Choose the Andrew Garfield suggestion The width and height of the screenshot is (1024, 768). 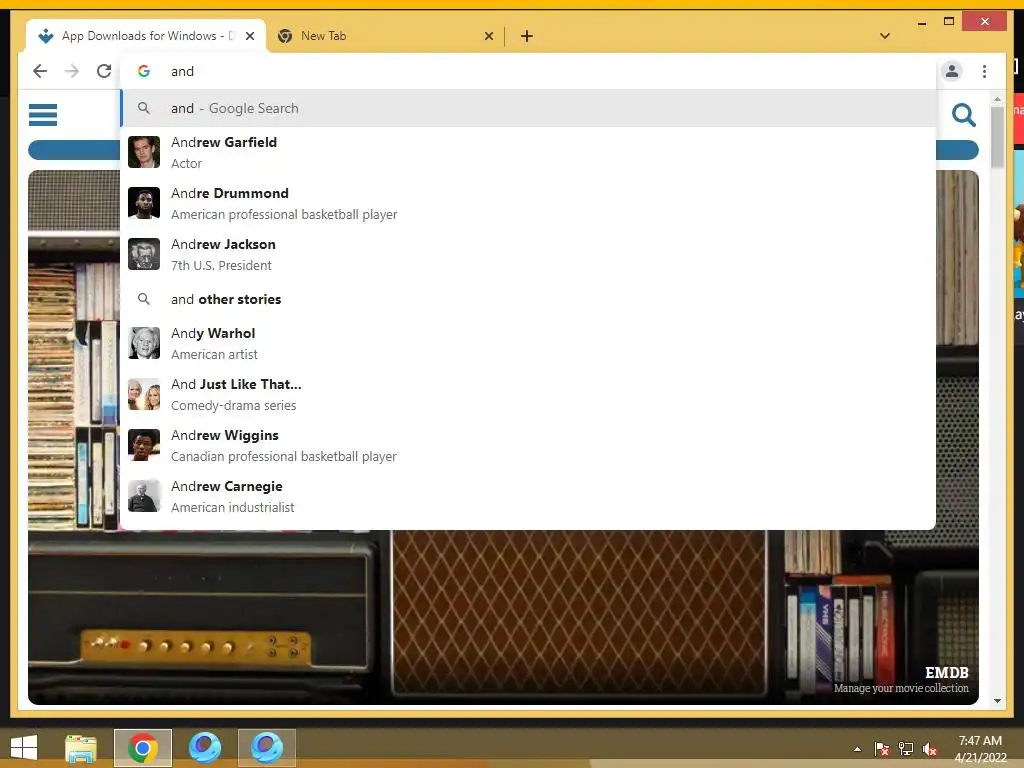point(528,152)
